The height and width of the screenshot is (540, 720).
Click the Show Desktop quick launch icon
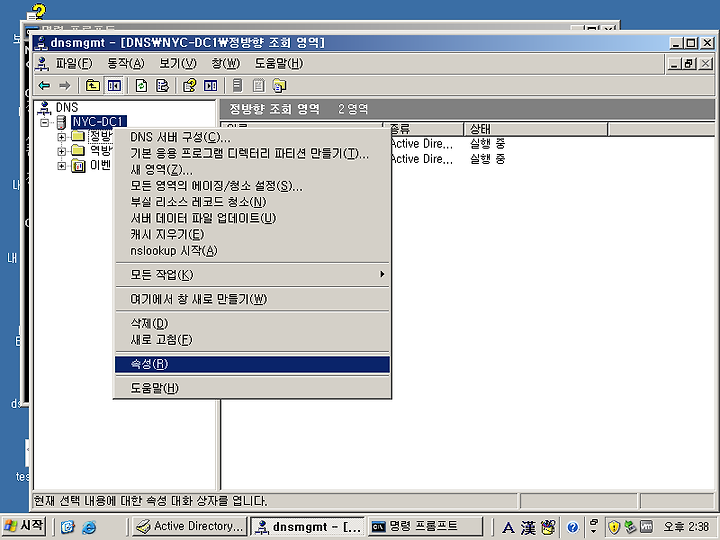68,527
